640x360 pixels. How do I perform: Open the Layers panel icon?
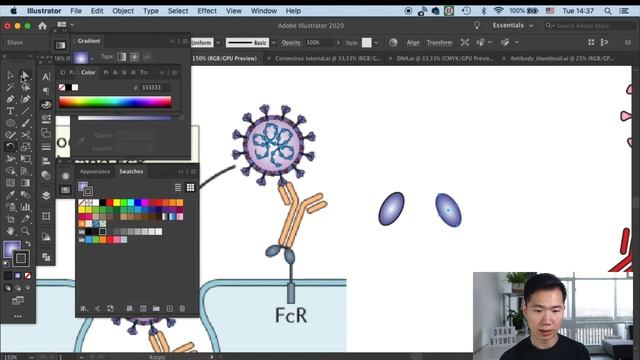click(x=46, y=195)
